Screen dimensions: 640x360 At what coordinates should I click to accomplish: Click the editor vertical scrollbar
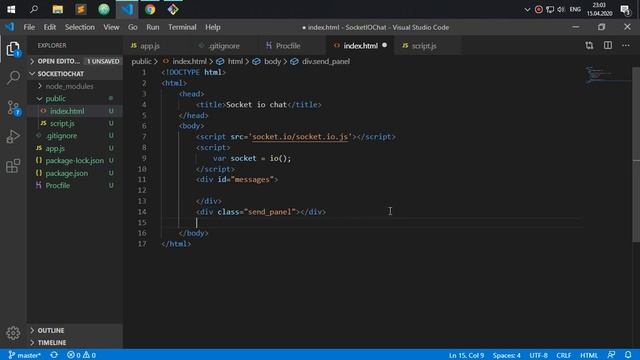click(x=636, y=155)
